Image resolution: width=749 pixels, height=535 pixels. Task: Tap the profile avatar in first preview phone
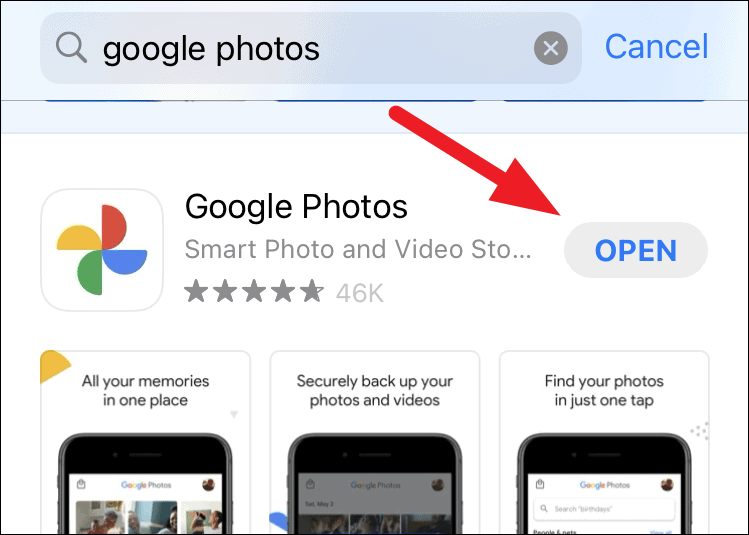[208, 485]
